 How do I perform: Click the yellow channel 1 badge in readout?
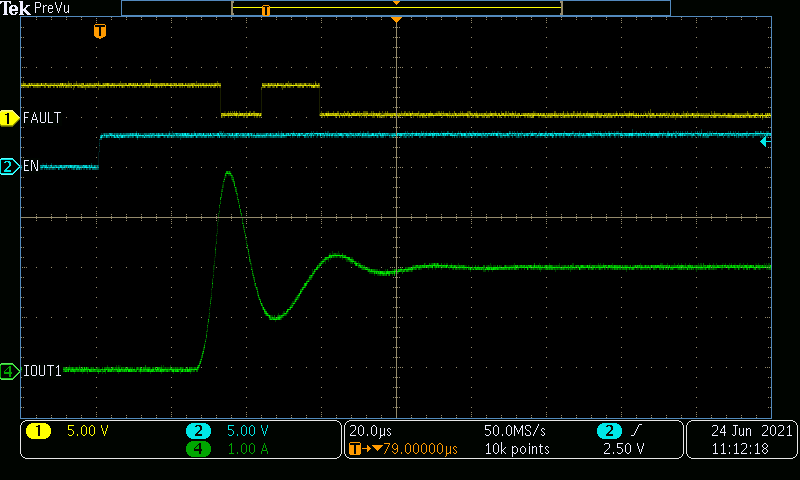(x=38, y=431)
